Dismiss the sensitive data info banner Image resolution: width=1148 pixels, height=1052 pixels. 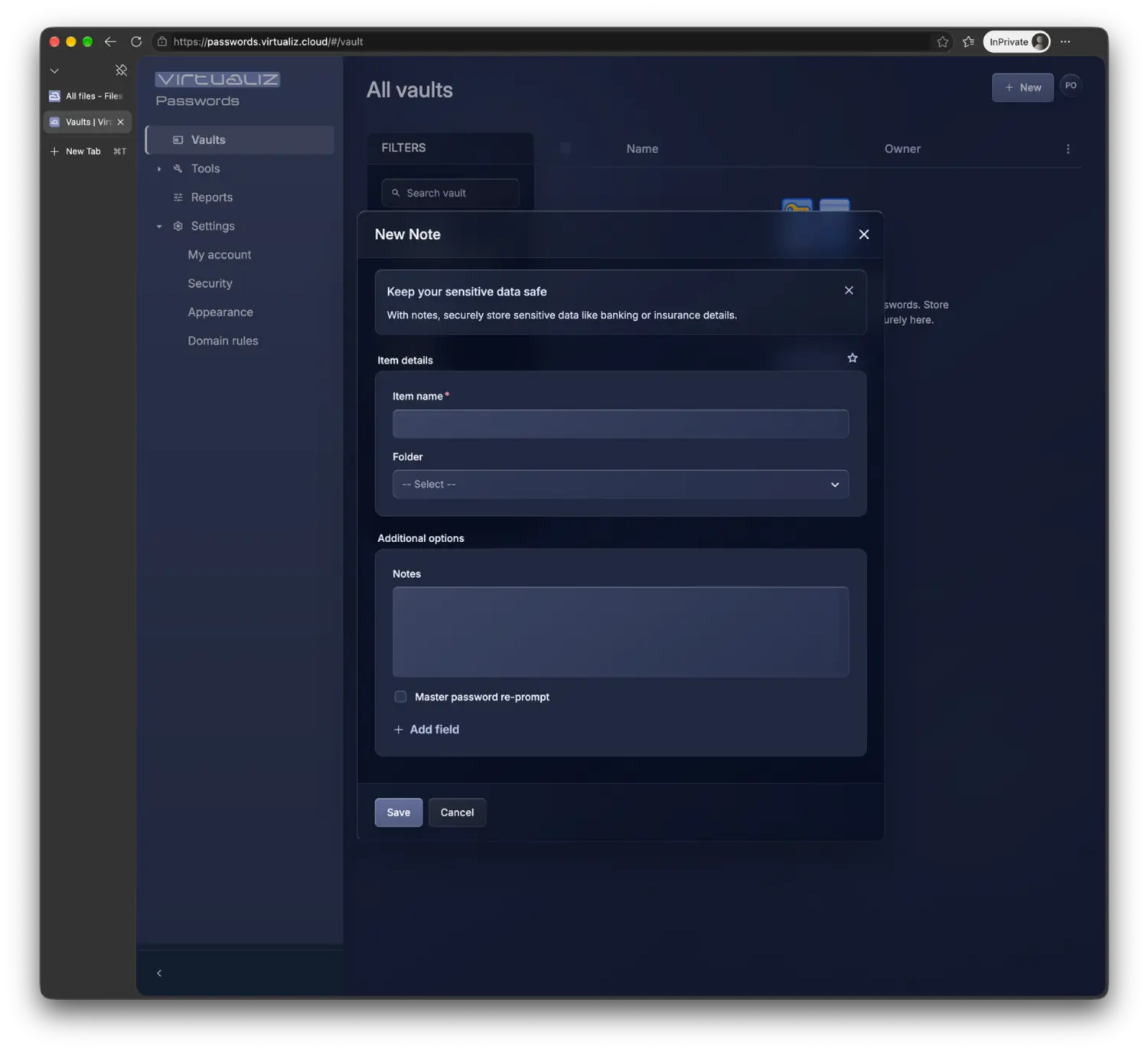[849, 290]
